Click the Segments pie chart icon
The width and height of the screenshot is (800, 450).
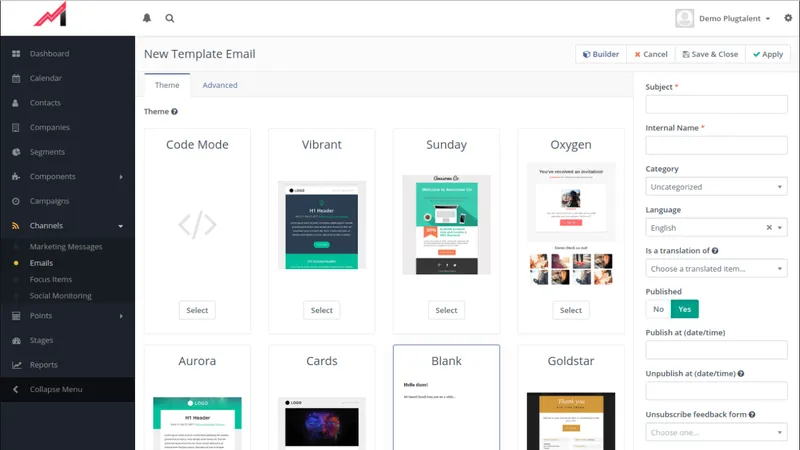[16, 152]
